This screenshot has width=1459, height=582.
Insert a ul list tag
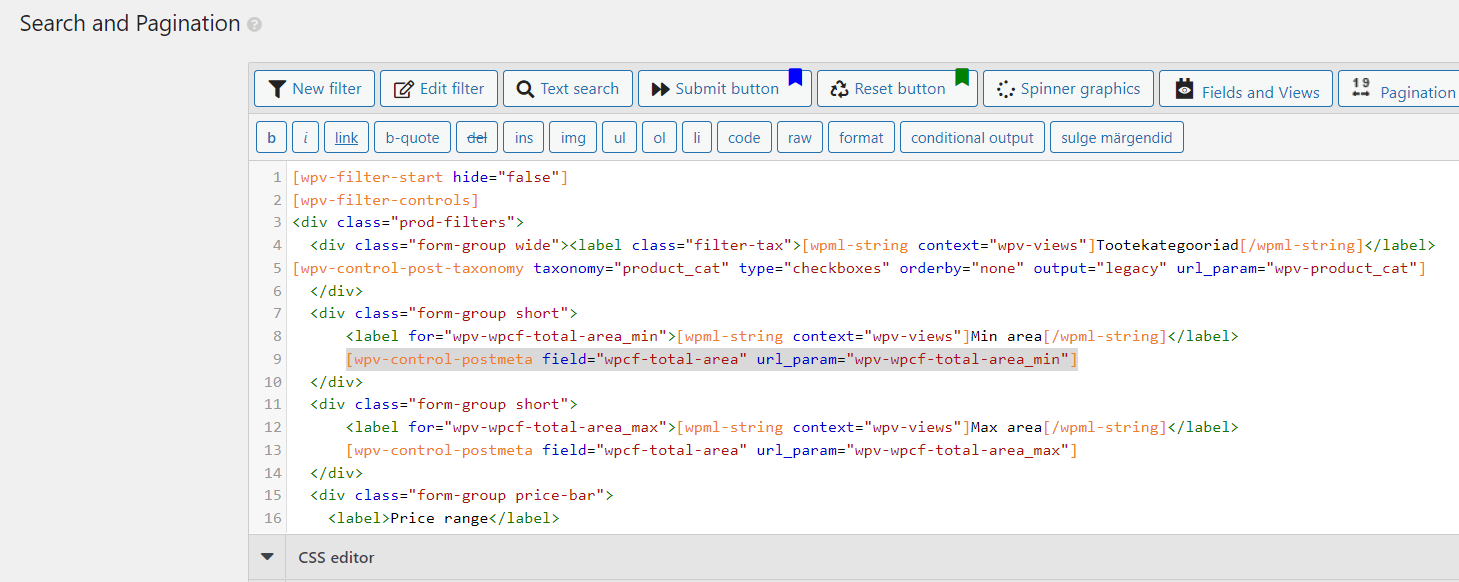[619, 138]
